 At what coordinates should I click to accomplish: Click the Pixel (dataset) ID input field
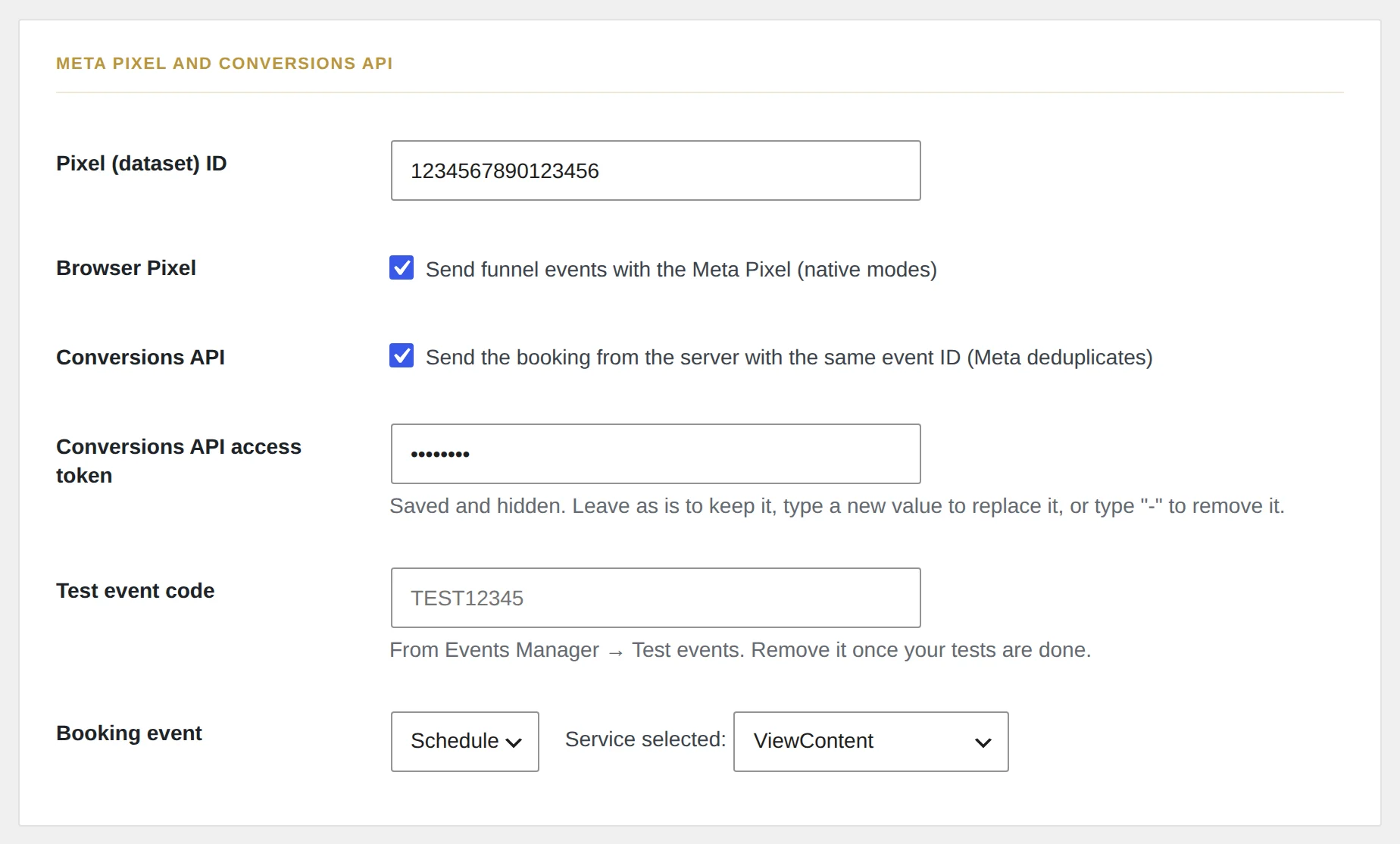click(655, 170)
